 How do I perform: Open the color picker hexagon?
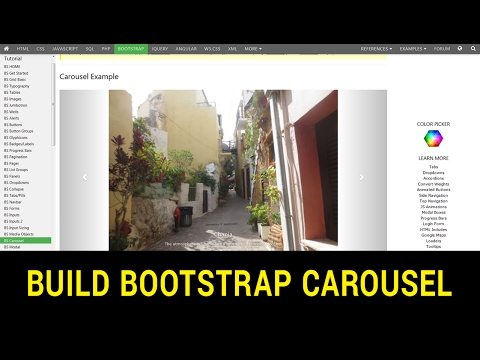tap(433, 138)
